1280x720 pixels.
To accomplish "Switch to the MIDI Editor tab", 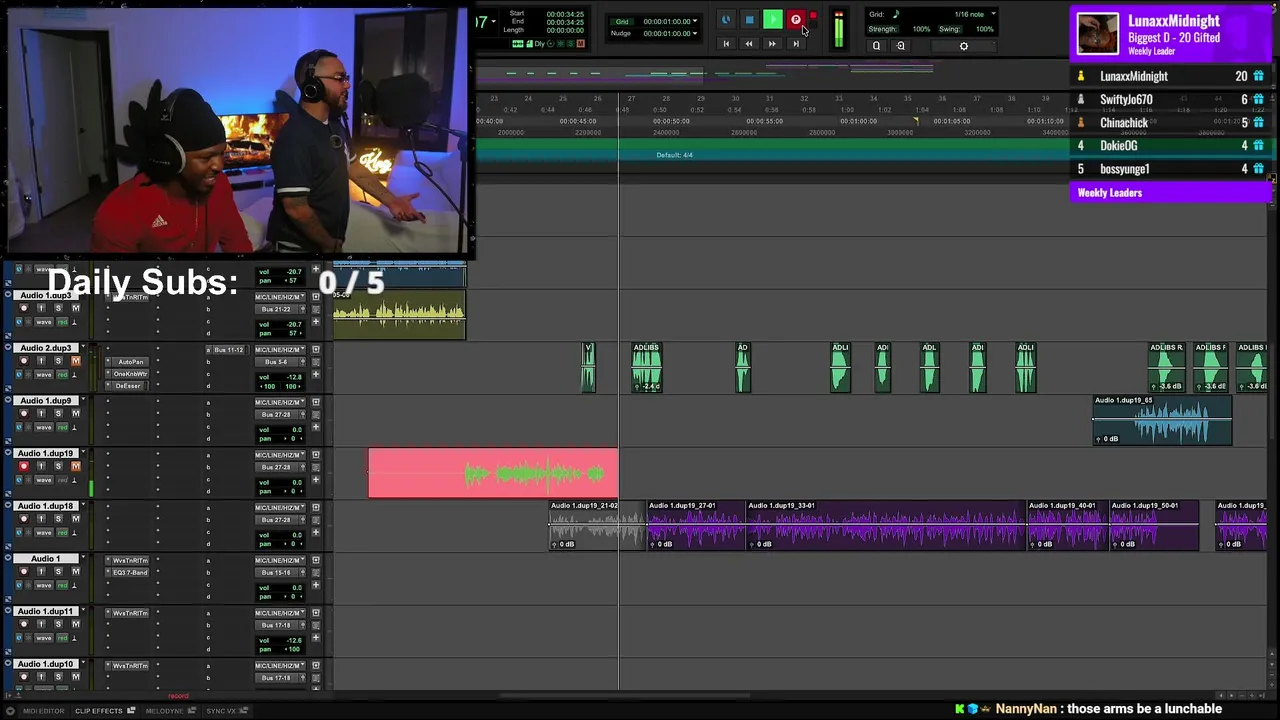I will tap(43, 711).
